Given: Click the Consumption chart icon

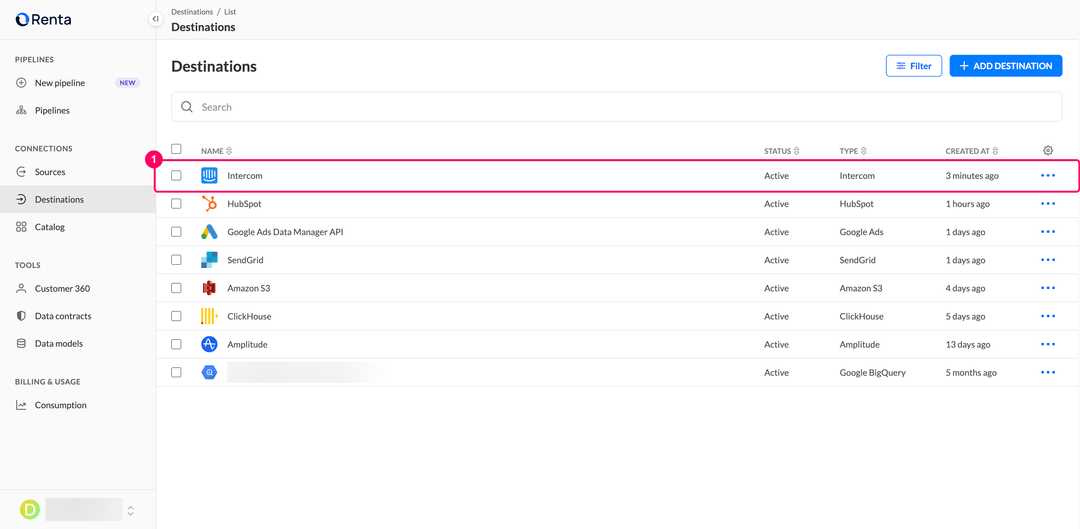Looking at the screenshot, I should (21, 405).
